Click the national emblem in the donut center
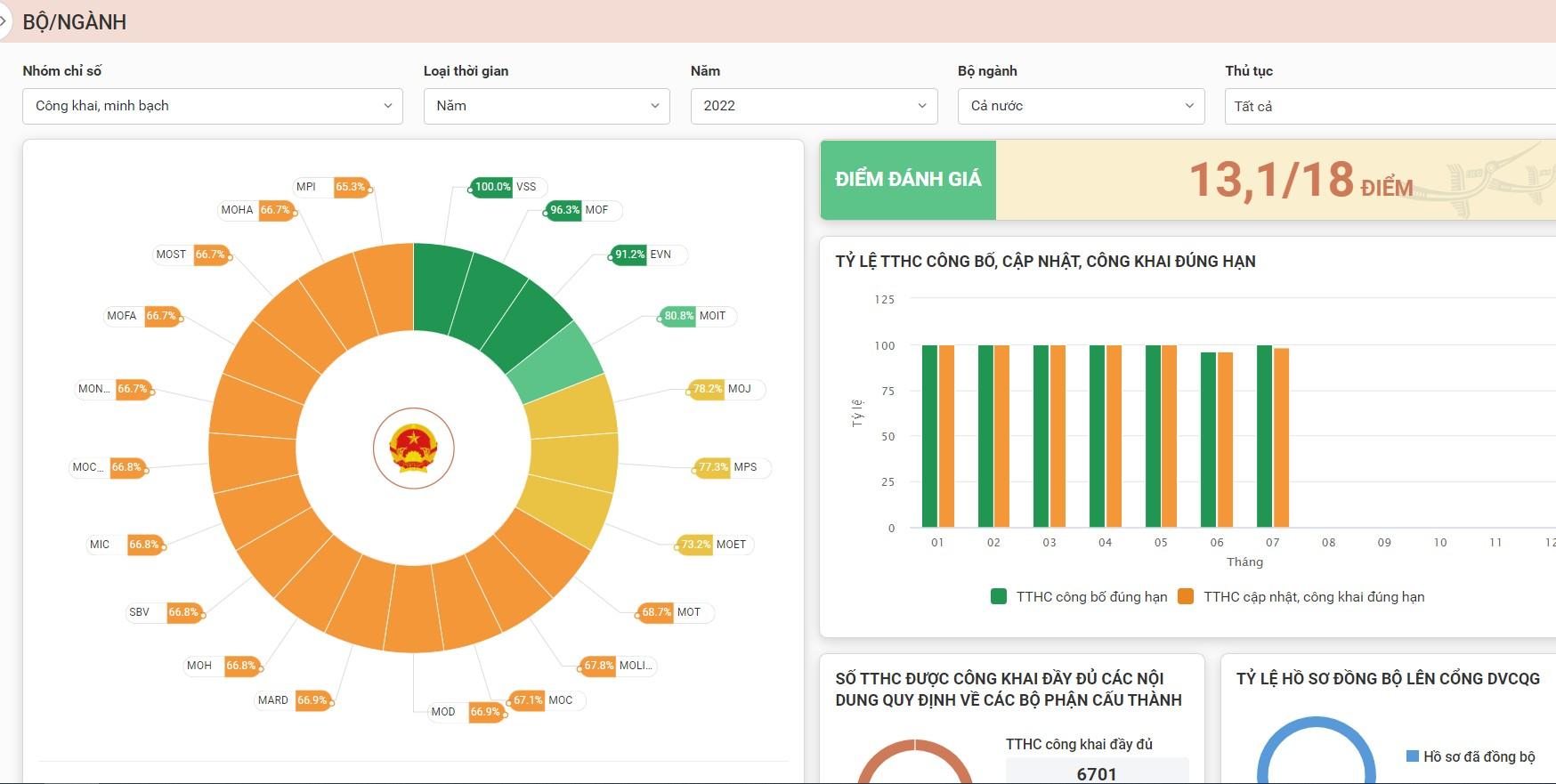Image resolution: width=1556 pixels, height=784 pixels. pyautogui.click(x=413, y=449)
